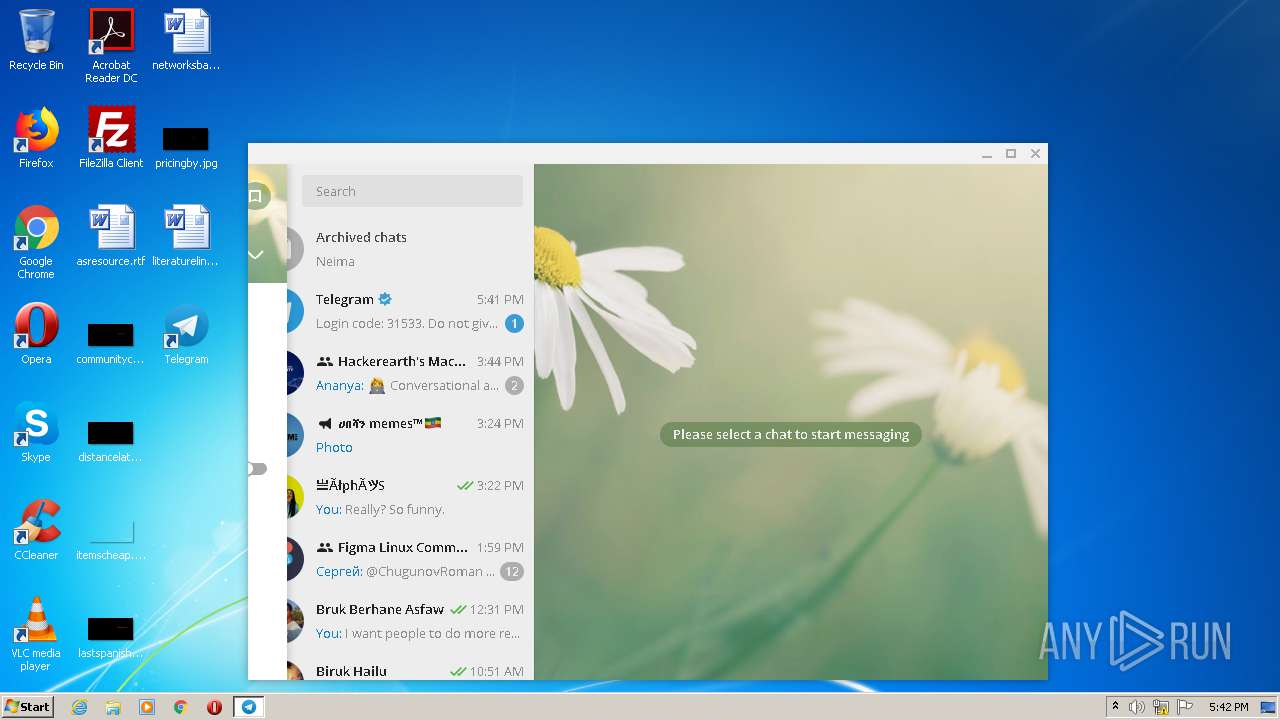
Task: Click unread badge 12 on Figma Linux chat
Action: (512, 571)
